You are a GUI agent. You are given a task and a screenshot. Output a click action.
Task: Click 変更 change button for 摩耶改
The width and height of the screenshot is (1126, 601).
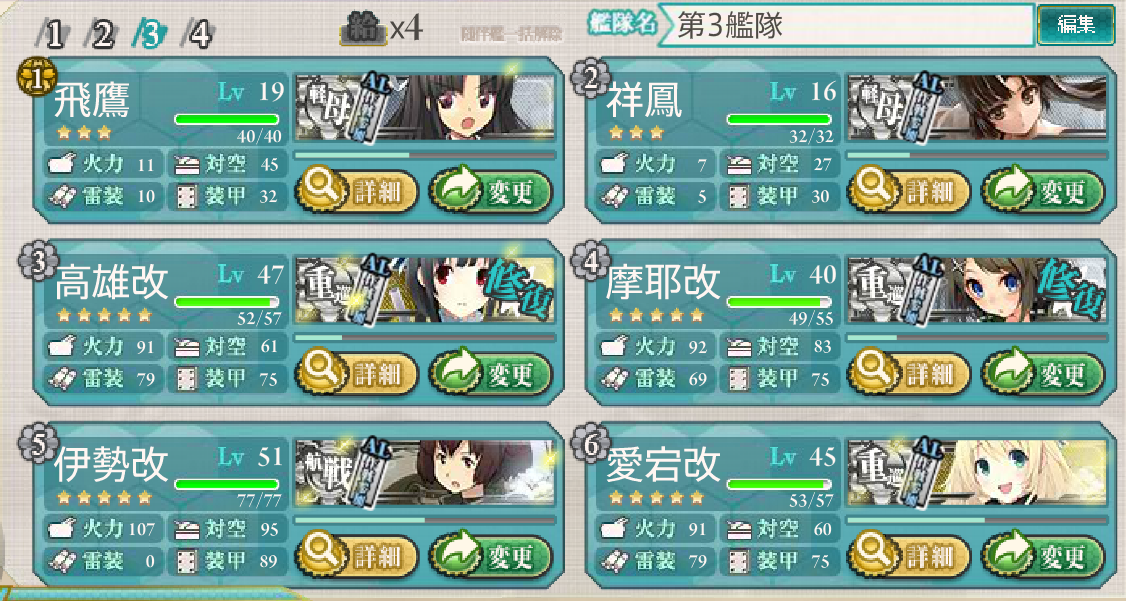click(1043, 374)
